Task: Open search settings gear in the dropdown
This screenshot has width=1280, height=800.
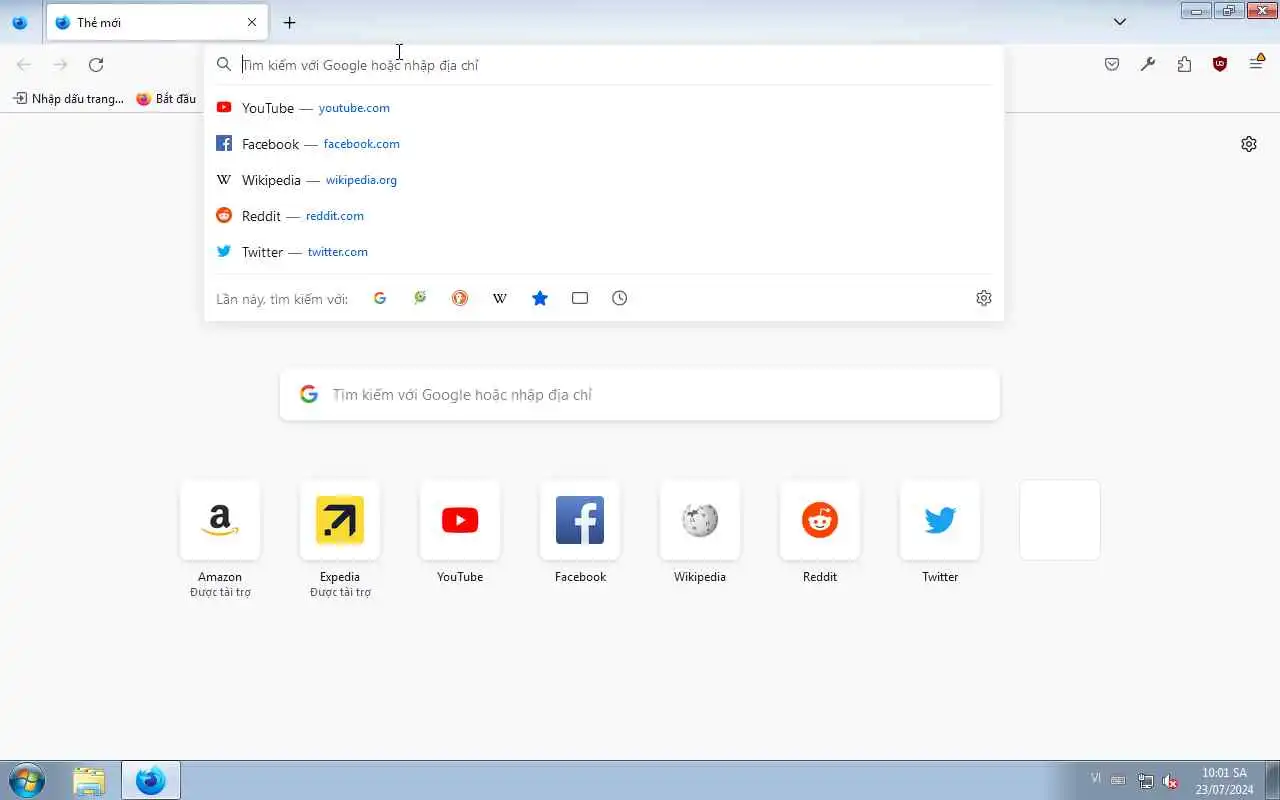Action: click(984, 298)
